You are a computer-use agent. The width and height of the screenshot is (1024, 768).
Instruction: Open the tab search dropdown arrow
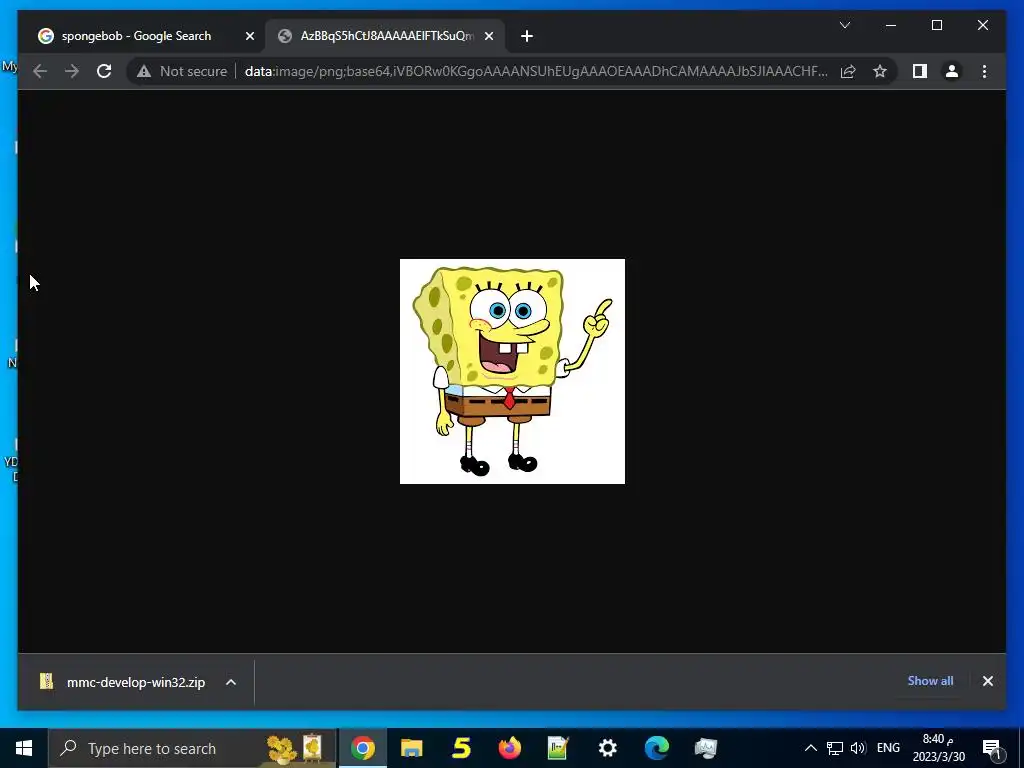[x=844, y=25]
